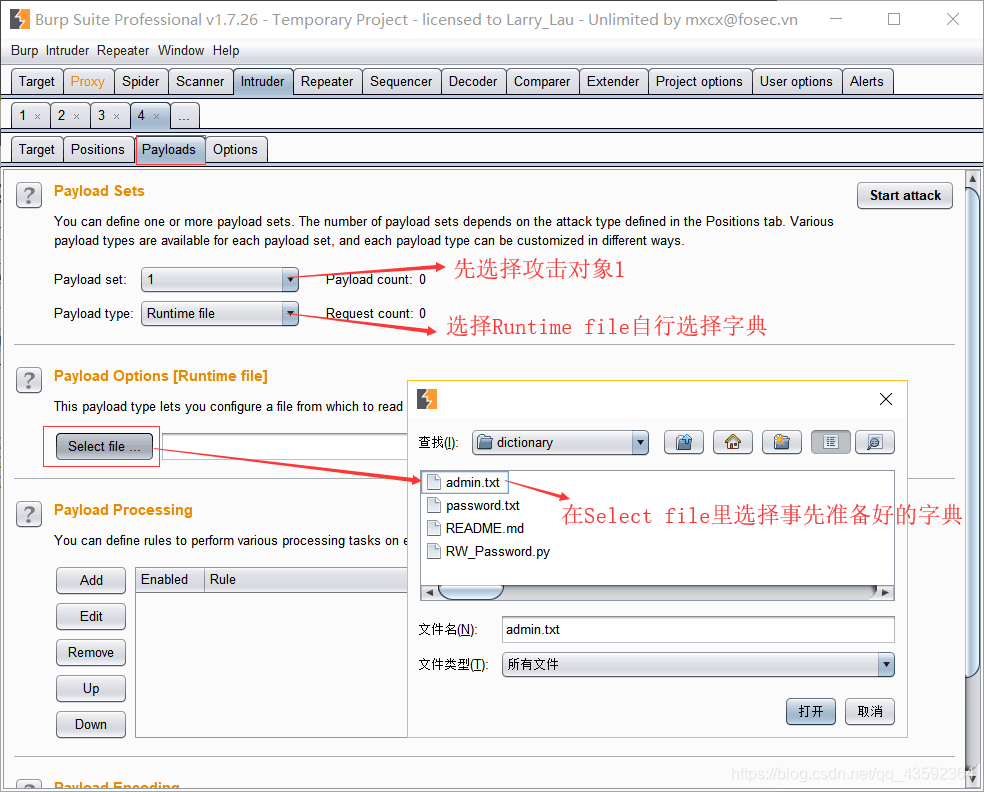This screenshot has height=792, width=984.
Task: Switch to the Sequencer tab
Action: [x=401, y=82]
